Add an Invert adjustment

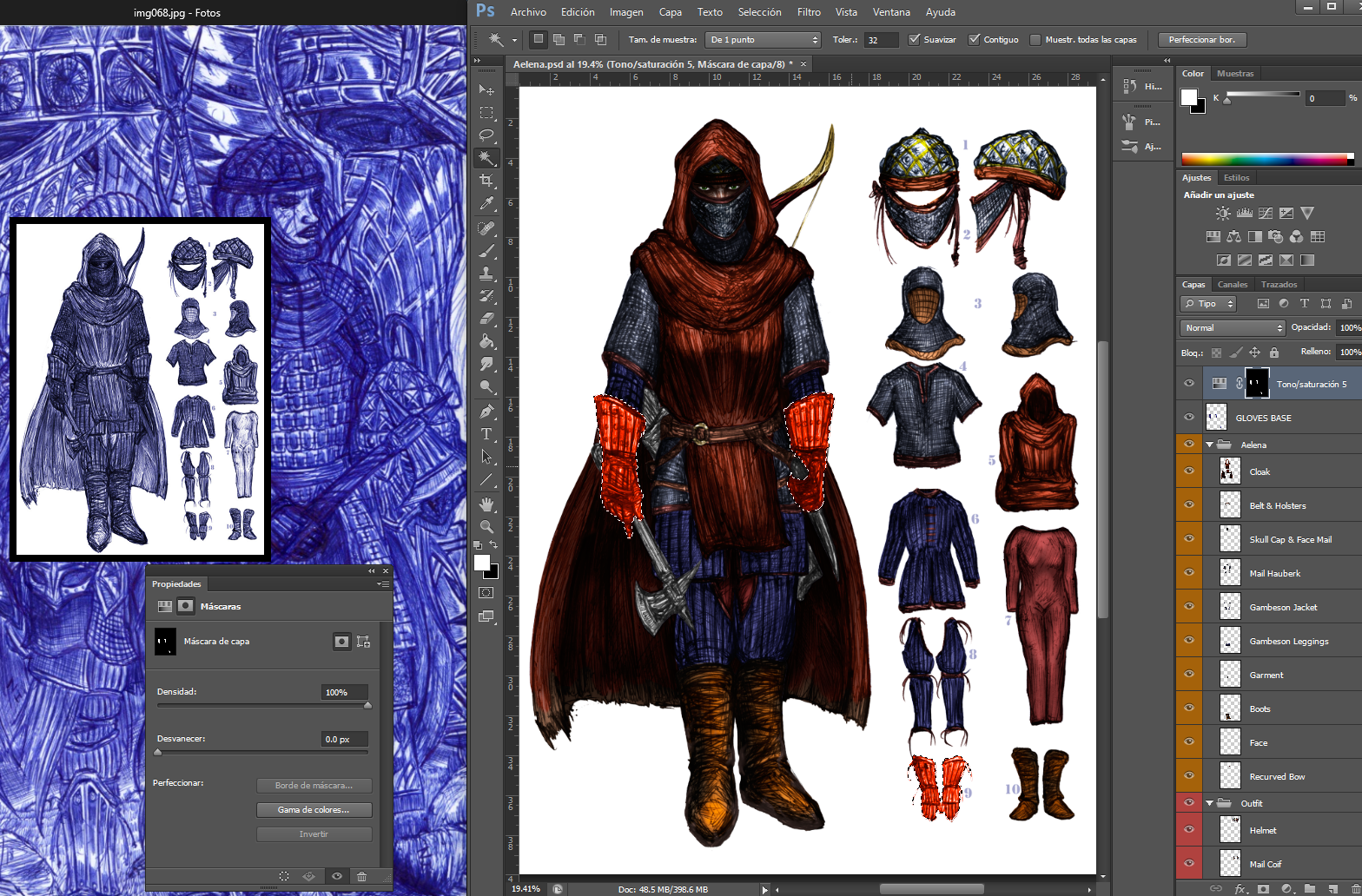pyautogui.click(x=1223, y=260)
